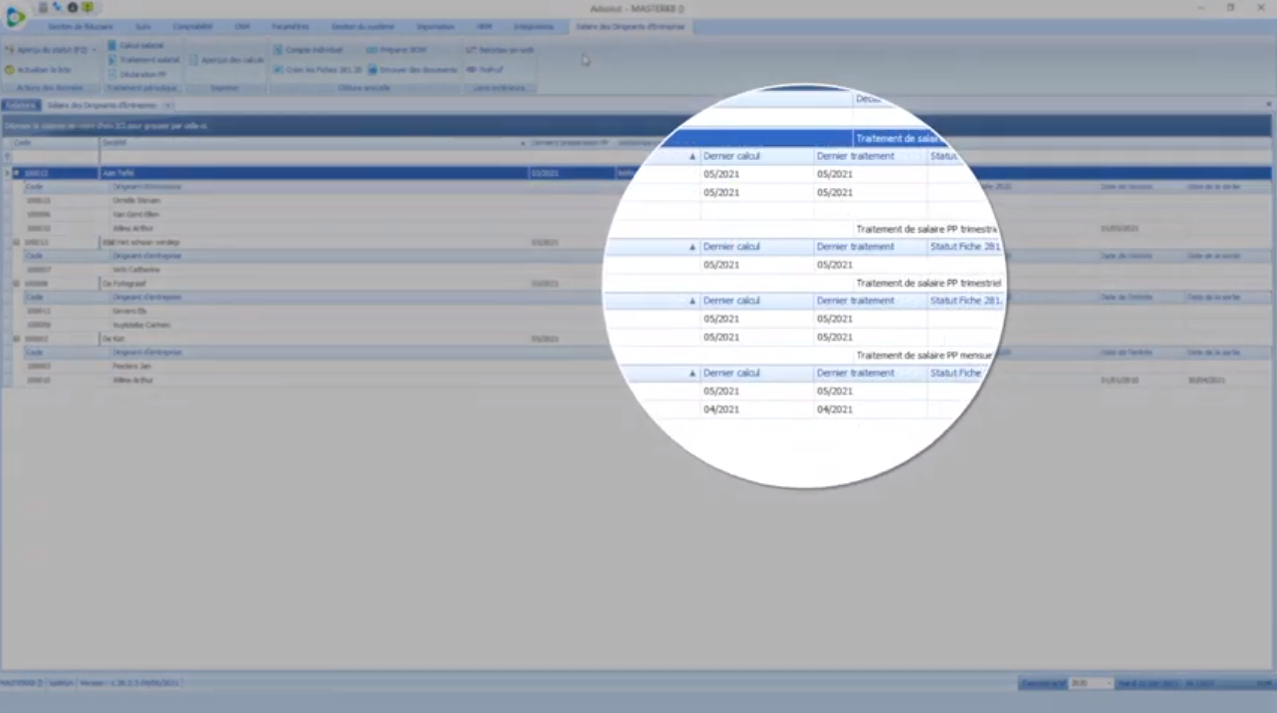Viewport: 1277px width, 713px height.
Task: Click the Traitement salarial icon
Action: pos(112,60)
